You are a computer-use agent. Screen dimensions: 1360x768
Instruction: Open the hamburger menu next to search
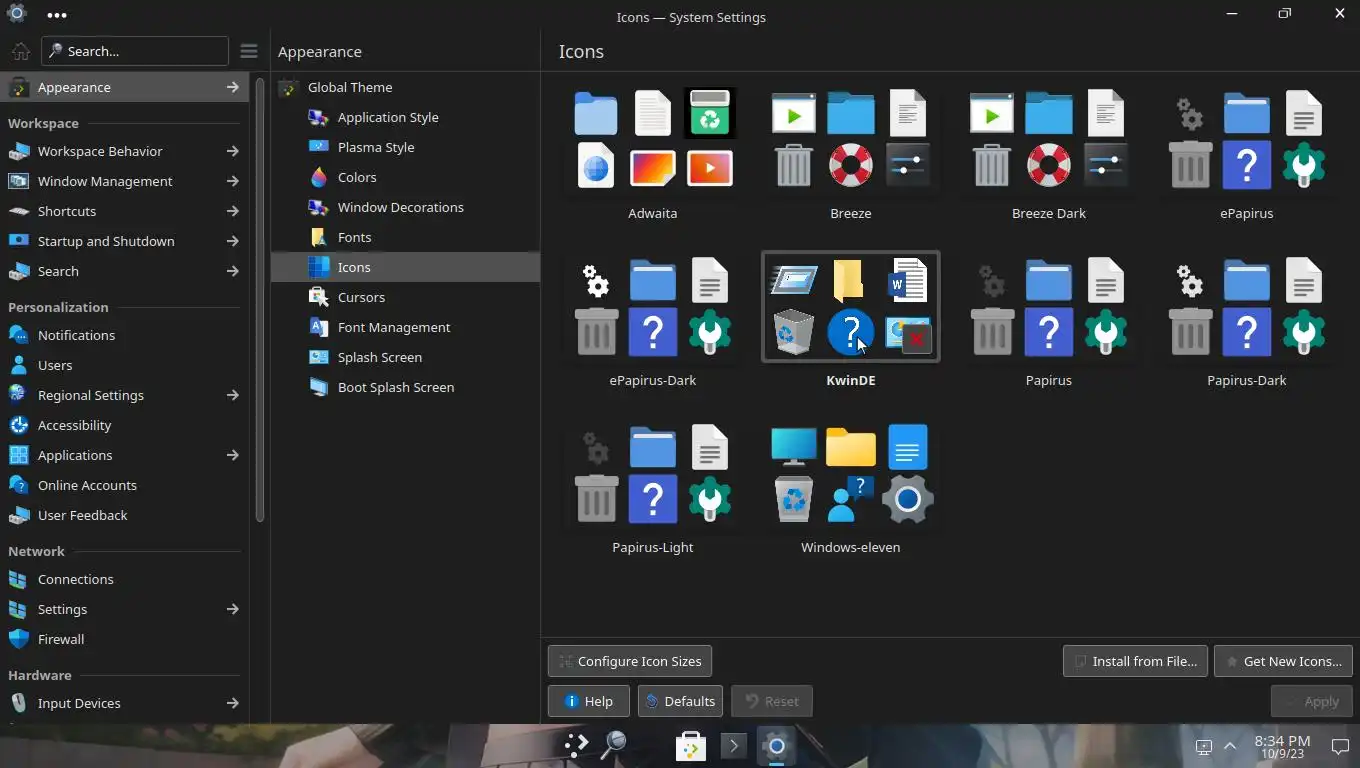249,51
